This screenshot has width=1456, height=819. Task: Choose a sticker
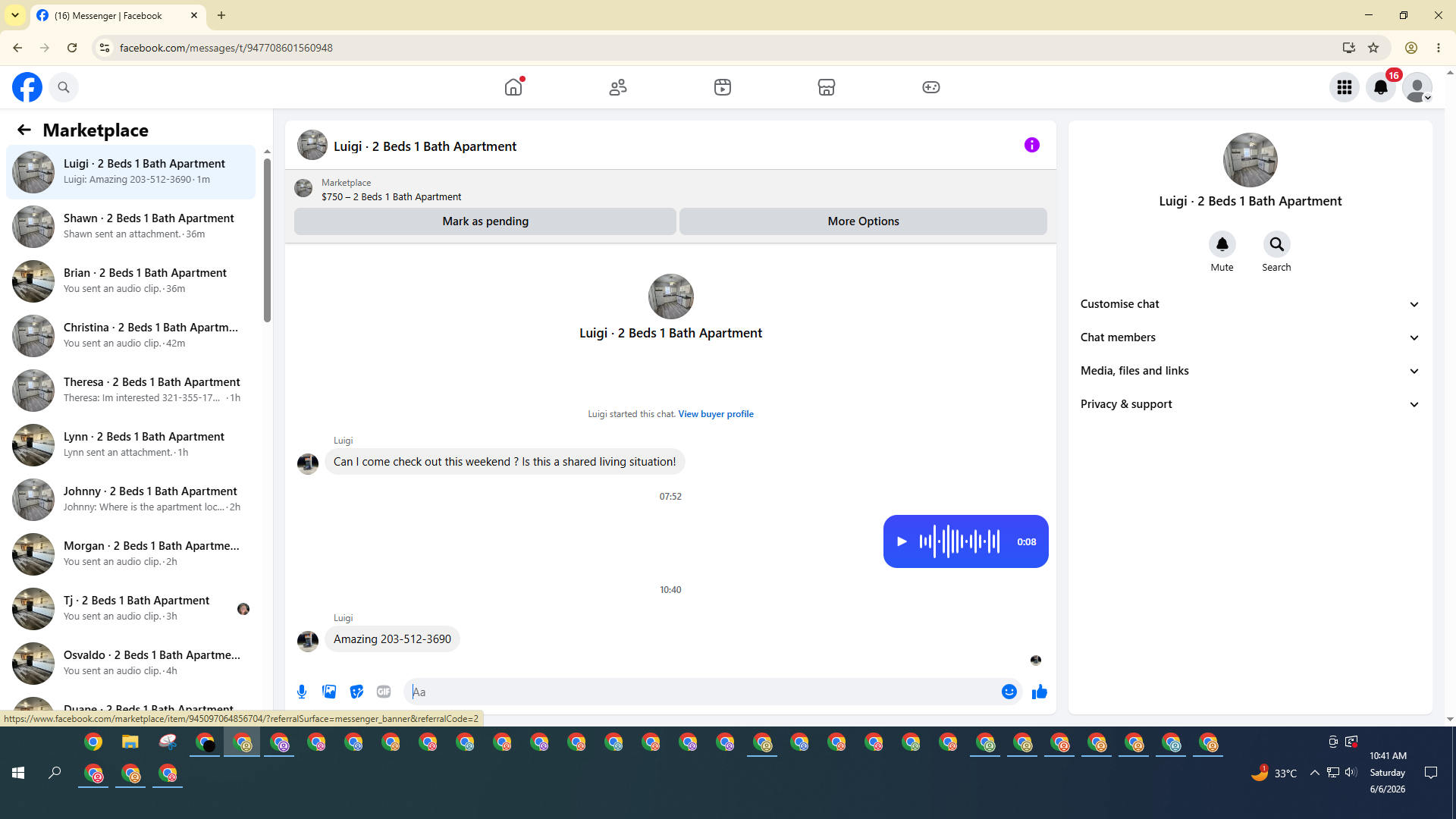tap(356, 692)
